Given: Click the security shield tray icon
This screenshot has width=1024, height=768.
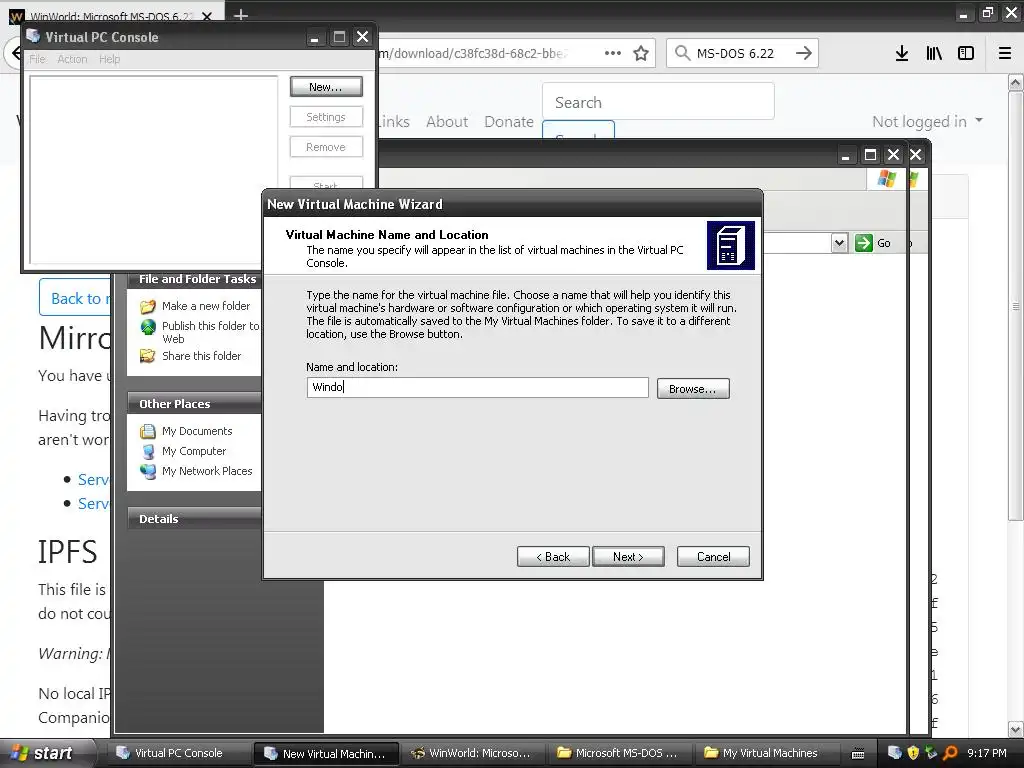Looking at the screenshot, I should coord(913,753).
